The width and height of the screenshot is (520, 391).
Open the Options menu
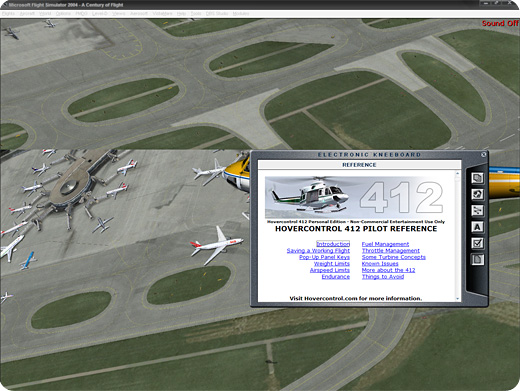[x=63, y=14]
